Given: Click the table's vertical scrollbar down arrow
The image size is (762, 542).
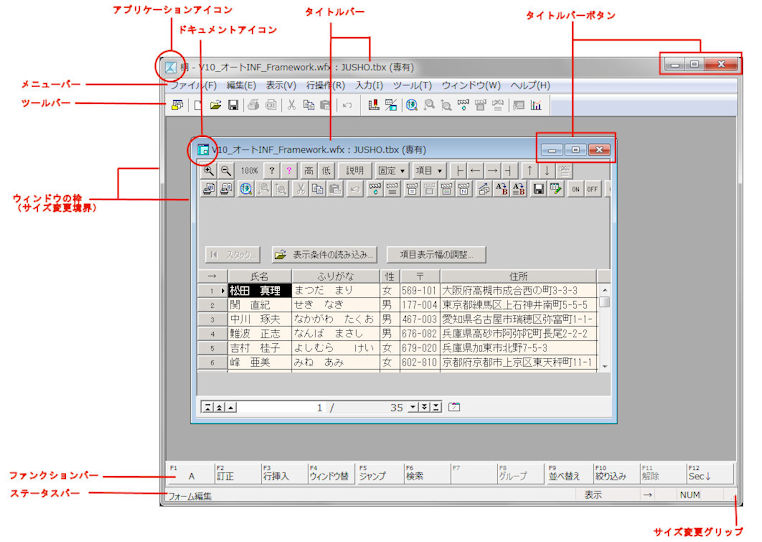Looking at the screenshot, I should point(604,366).
